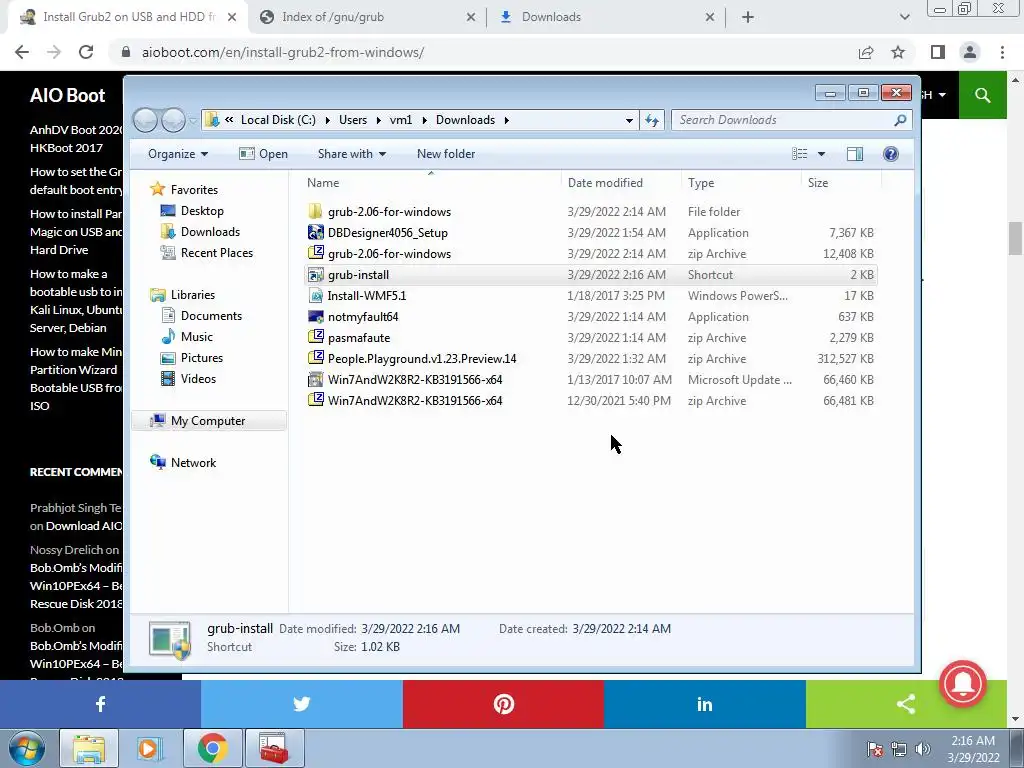Image resolution: width=1024 pixels, height=768 pixels.
Task: Select notmyfault64 application icon
Action: coord(315,317)
